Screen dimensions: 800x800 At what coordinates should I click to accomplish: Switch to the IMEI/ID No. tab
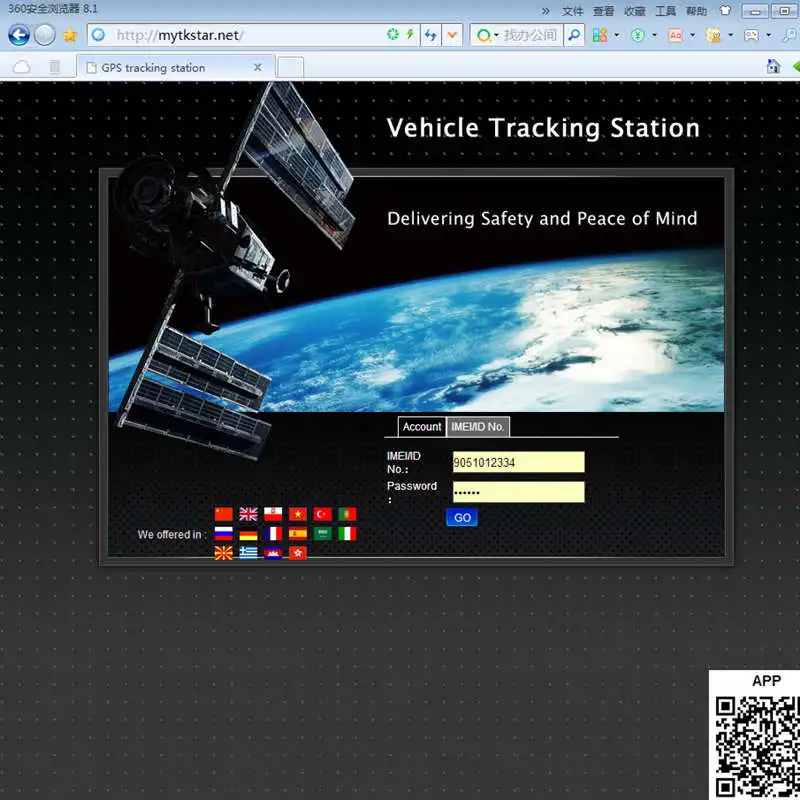(x=478, y=427)
